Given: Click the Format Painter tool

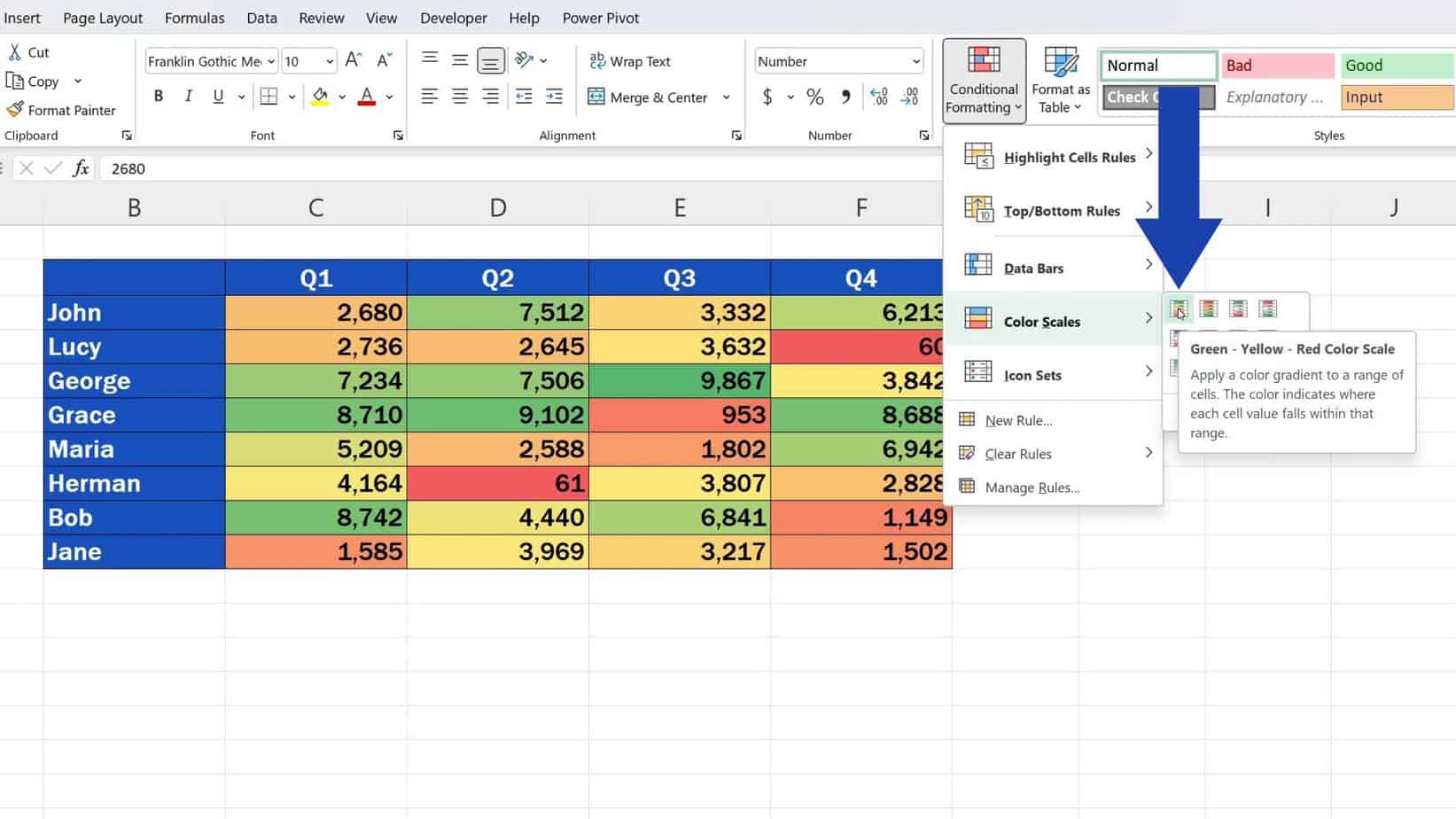Looking at the screenshot, I should 62,110.
